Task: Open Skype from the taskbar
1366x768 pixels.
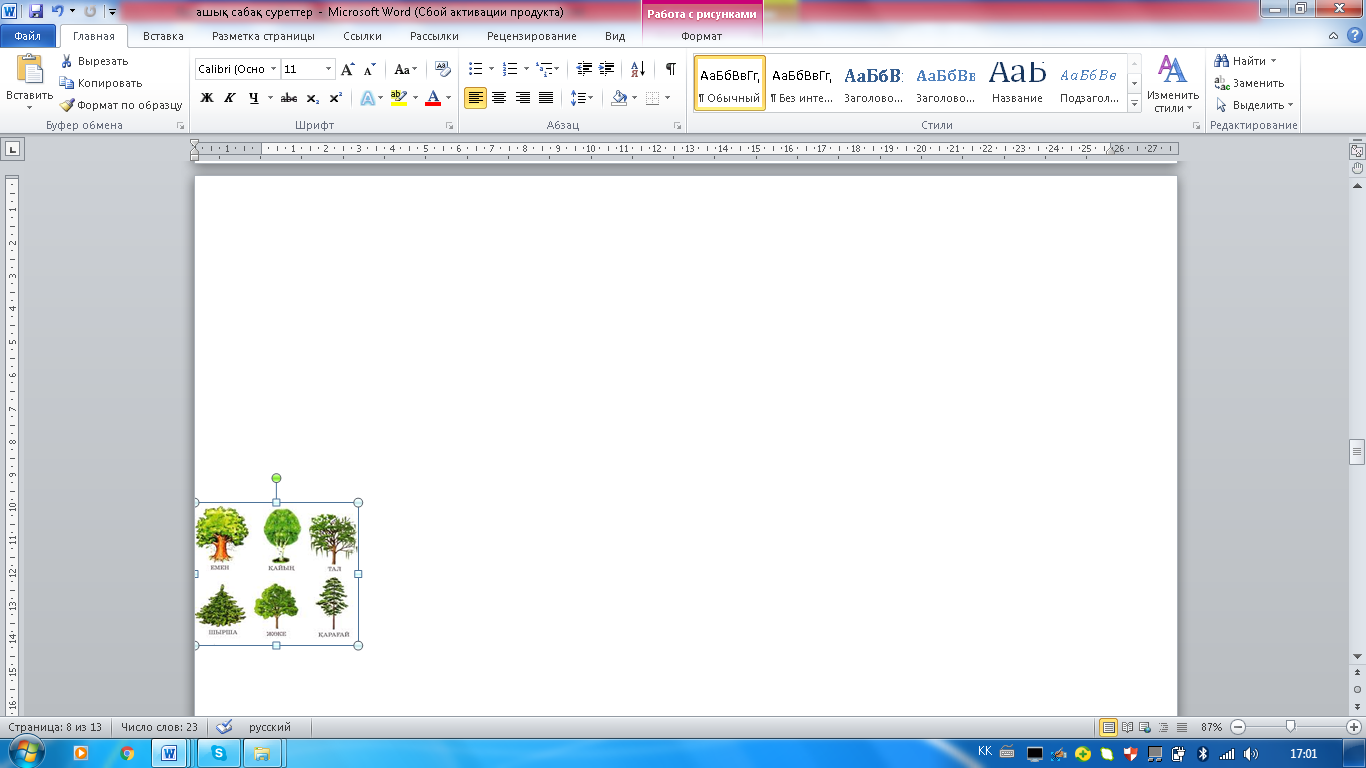Action: point(219,753)
